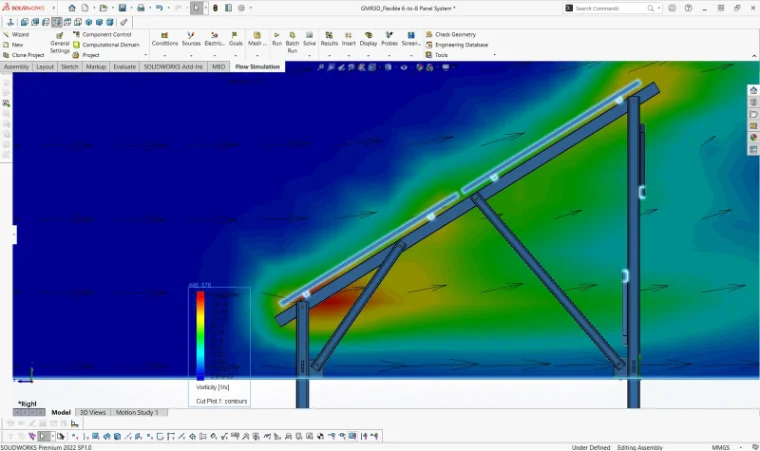Expand the Sources dropdown arrow

(191, 55)
